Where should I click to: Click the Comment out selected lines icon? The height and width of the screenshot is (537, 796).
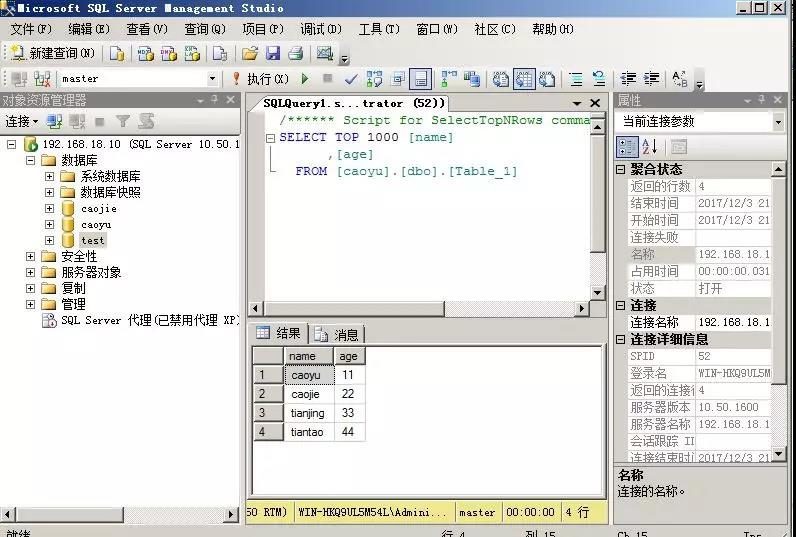576,78
